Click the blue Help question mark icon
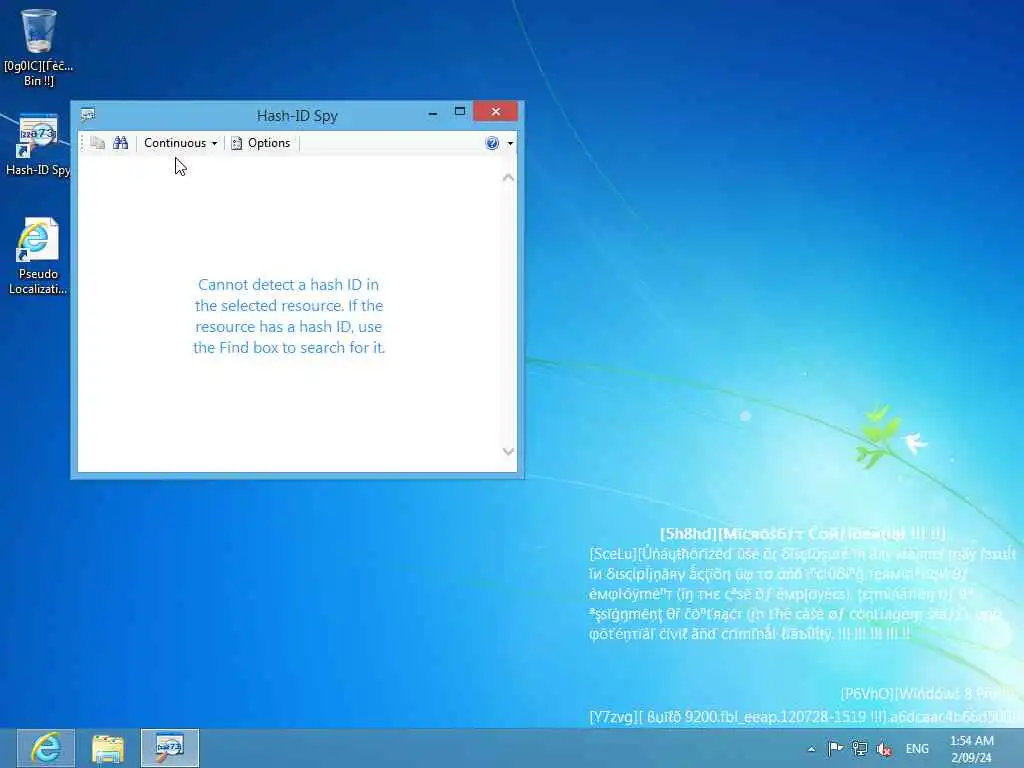Viewport: 1024px width, 768px height. point(492,143)
